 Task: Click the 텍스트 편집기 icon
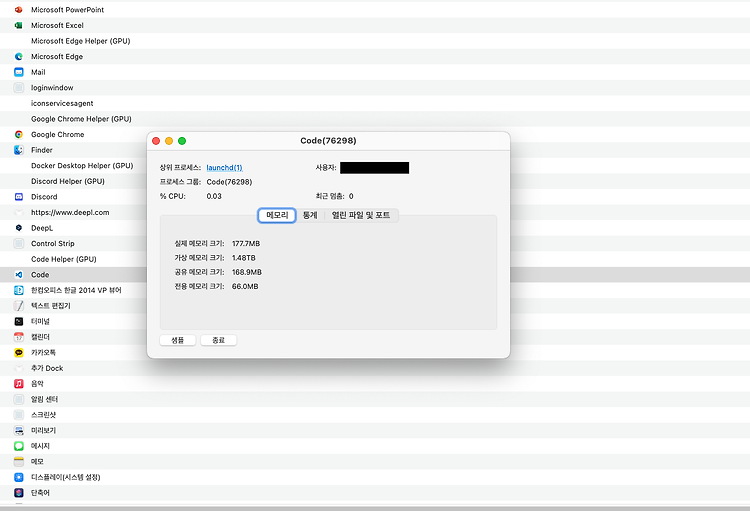[19, 306]
